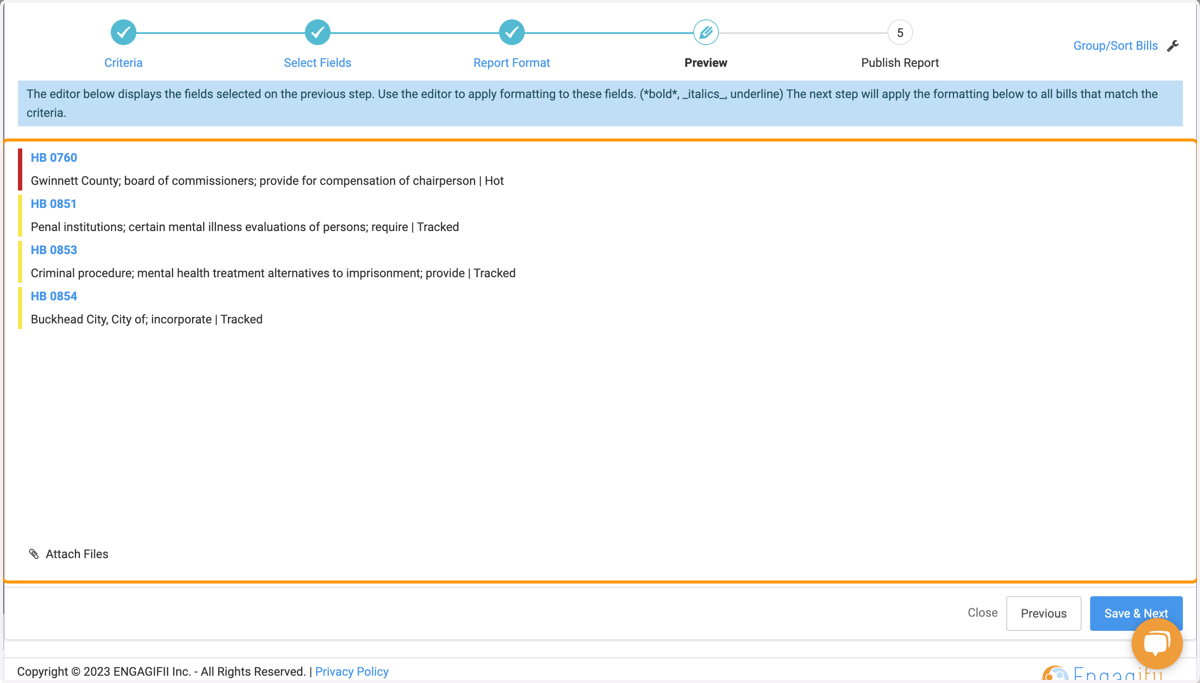Click the Buckhead City bill description text
Screen dimensions: 1200x683
(x=146, y=319)
